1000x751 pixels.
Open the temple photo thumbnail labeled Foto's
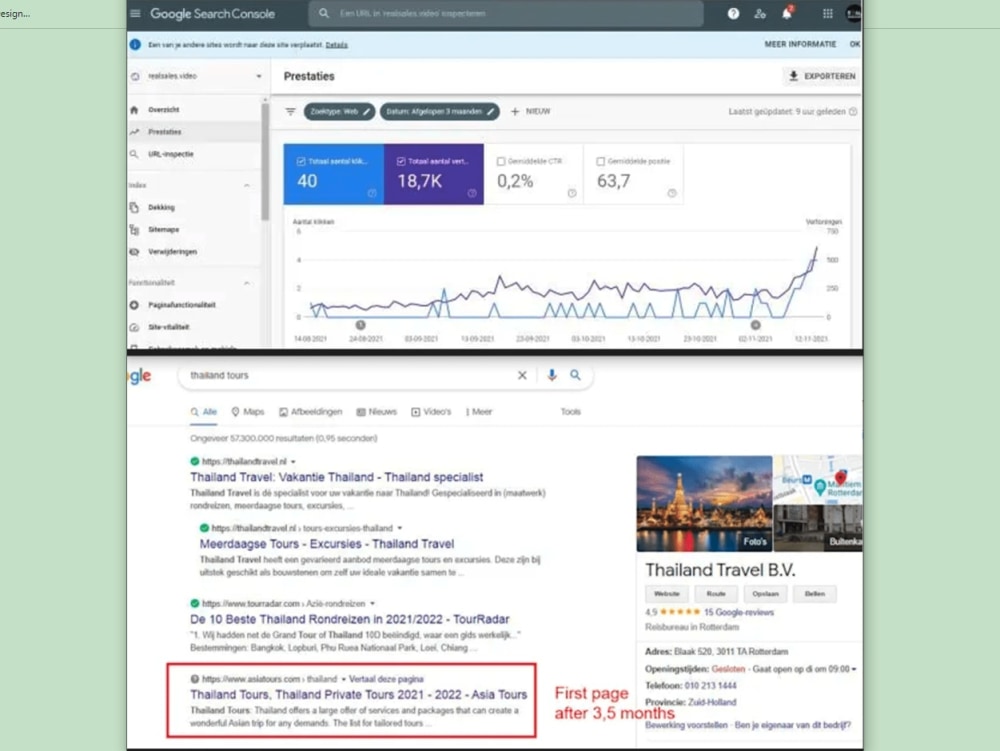coord(704,504)
